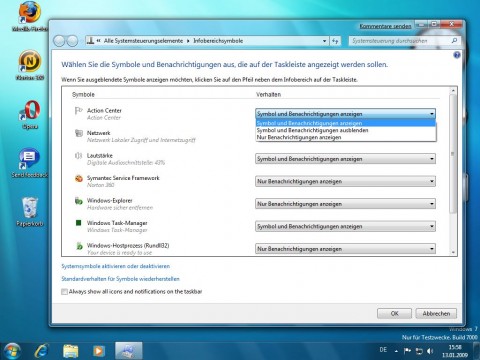Click Infobereichsymbole breadcrumb
Image resolution: width=480 pixels, height=360 pixels.
point(218,41)
